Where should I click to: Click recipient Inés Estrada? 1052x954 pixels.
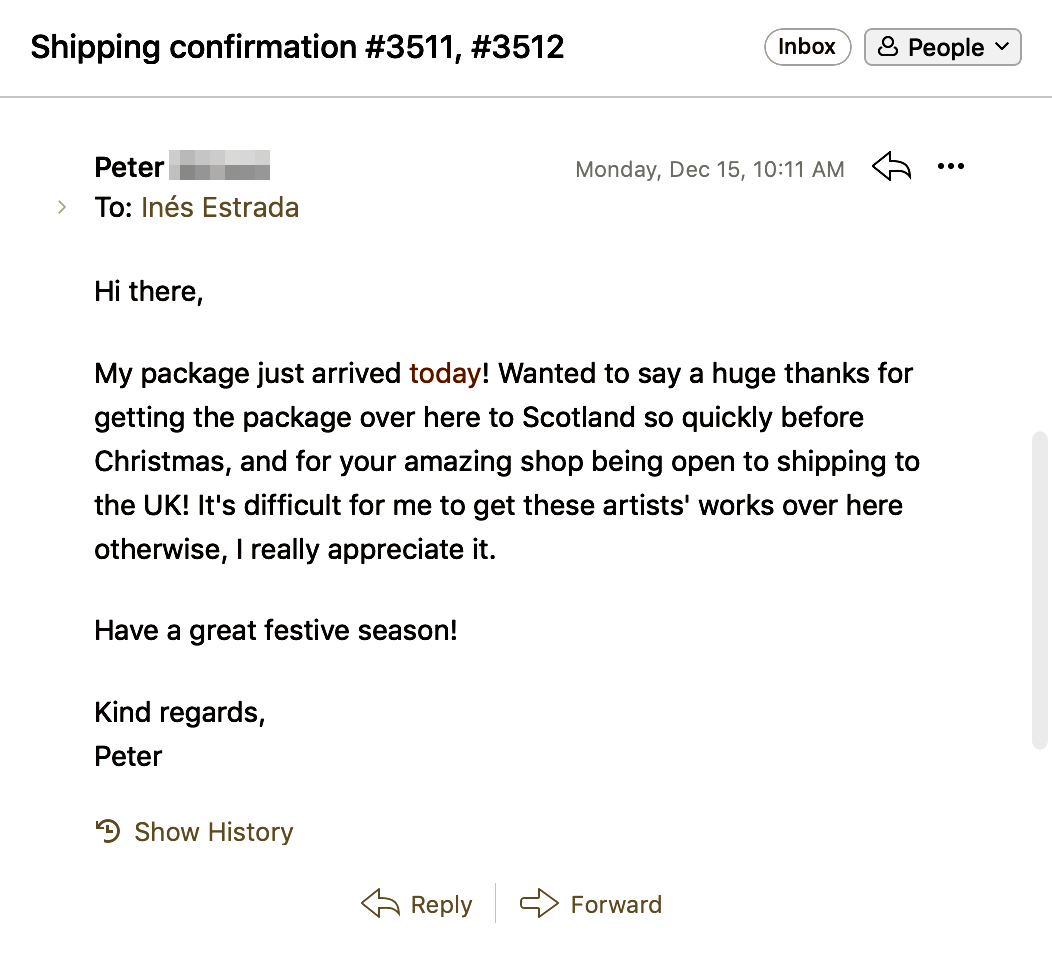[x=220, y=208]
